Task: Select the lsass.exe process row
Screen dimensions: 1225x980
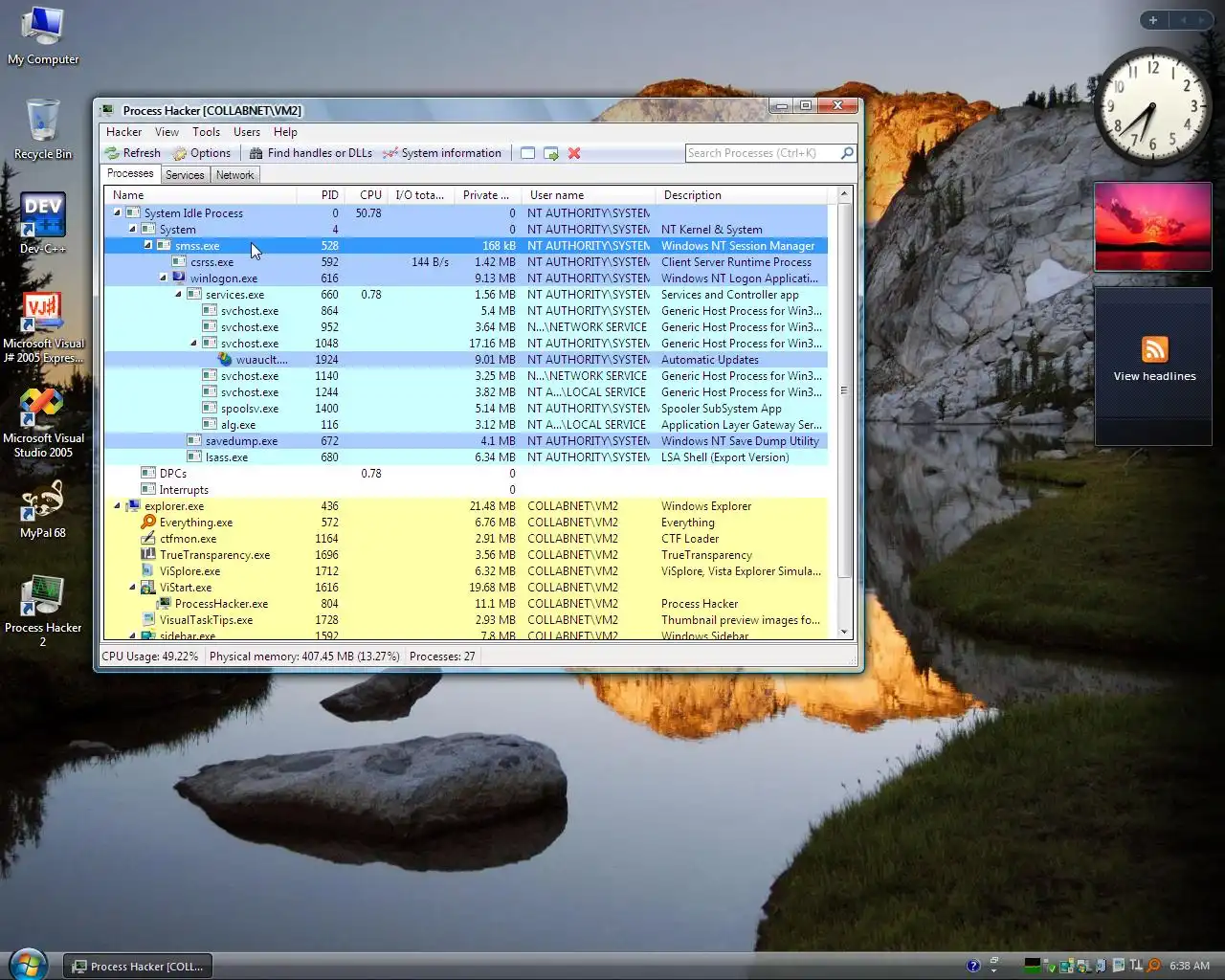Action: point(466,457)
